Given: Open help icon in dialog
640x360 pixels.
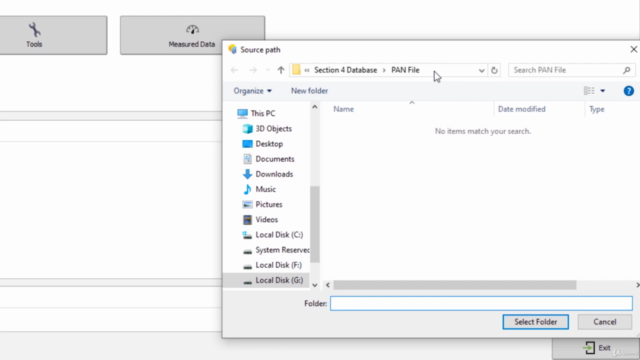Looking at the screenshot, I should [629, 91].
